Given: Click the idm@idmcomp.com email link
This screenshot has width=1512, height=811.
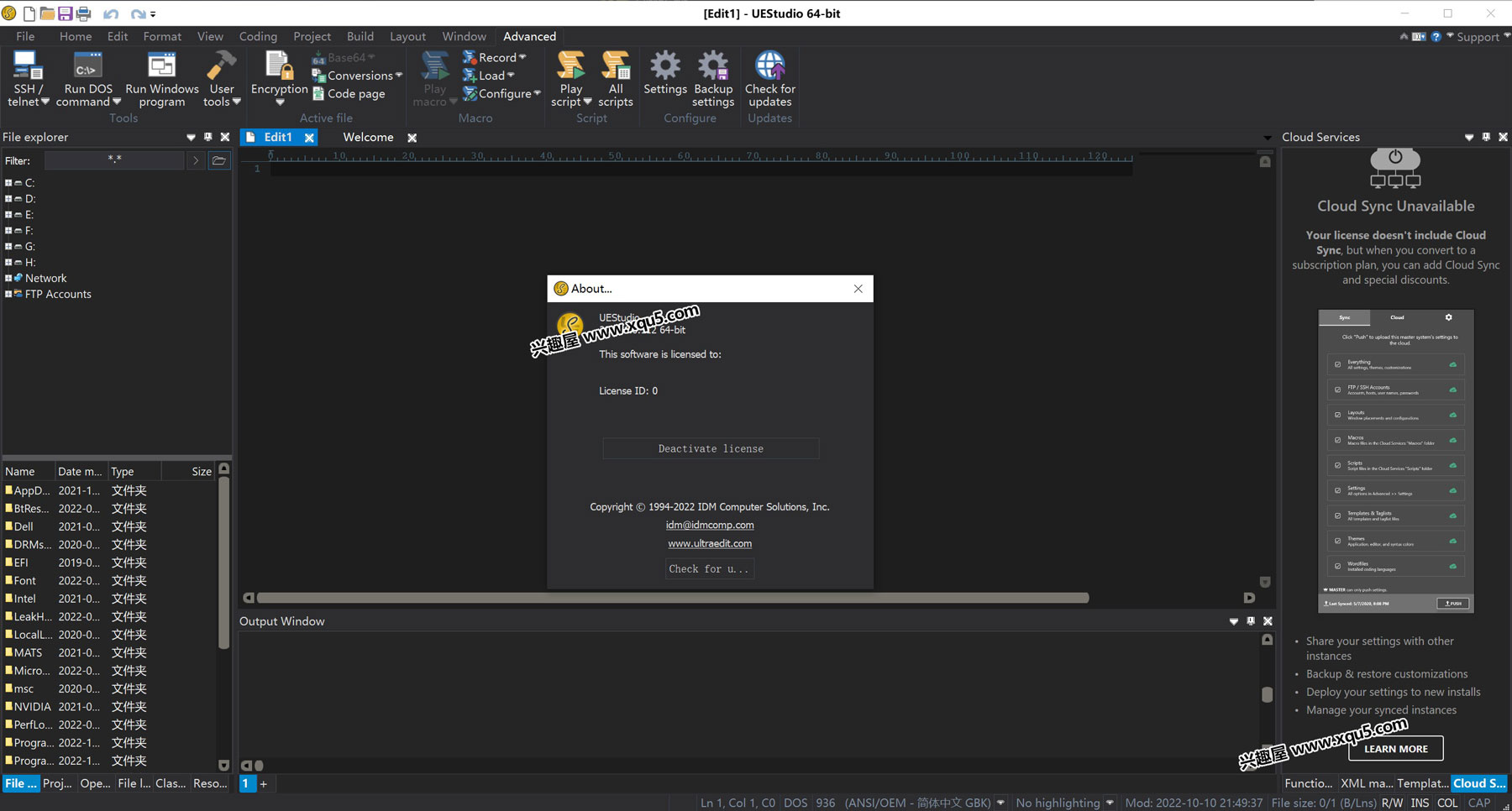Looking at the screenshot, I should pos(710,525).
